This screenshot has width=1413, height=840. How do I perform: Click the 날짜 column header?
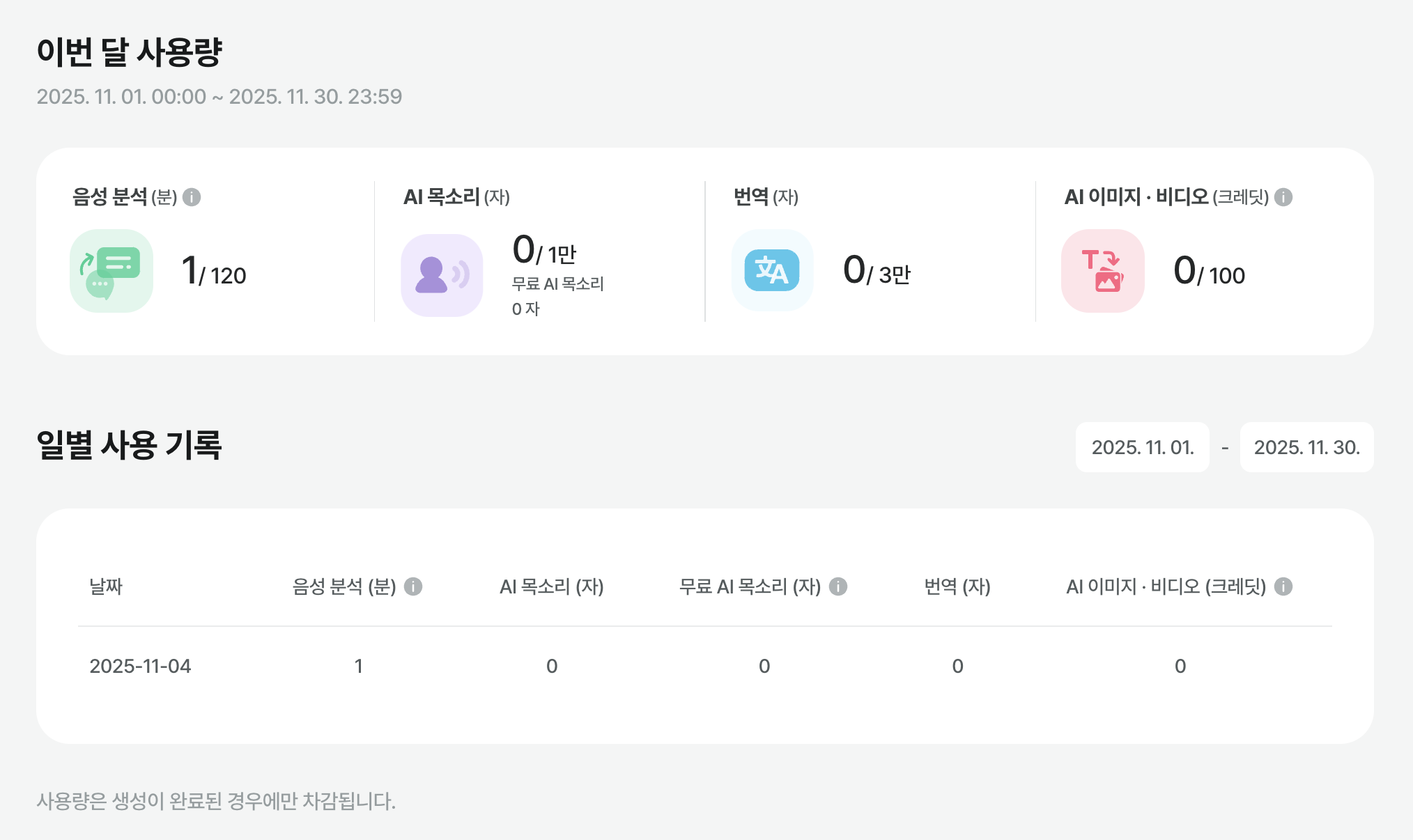pyautogui.click(x=106, y=586)
